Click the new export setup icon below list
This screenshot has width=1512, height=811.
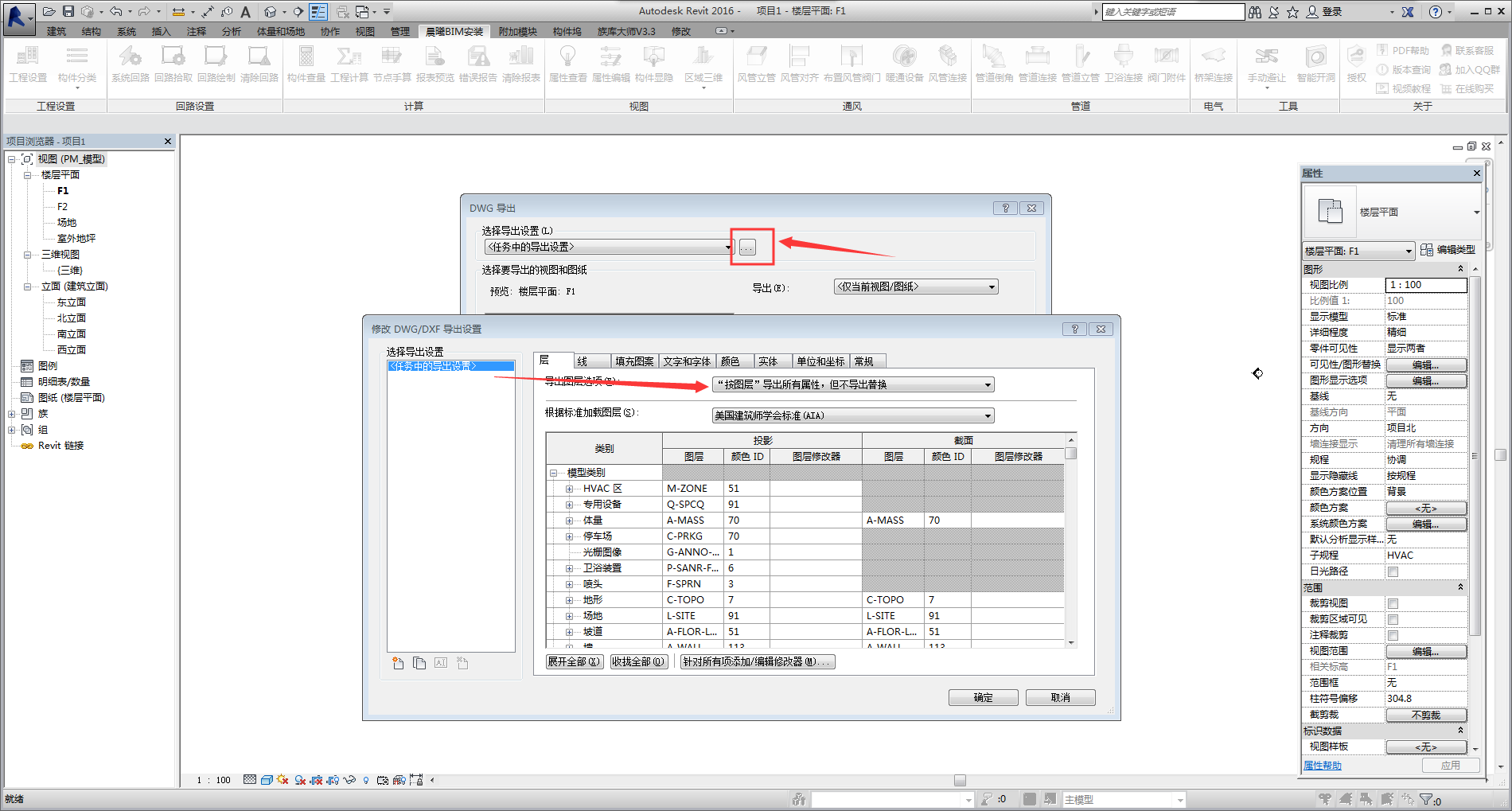click(x=398, y=663)
